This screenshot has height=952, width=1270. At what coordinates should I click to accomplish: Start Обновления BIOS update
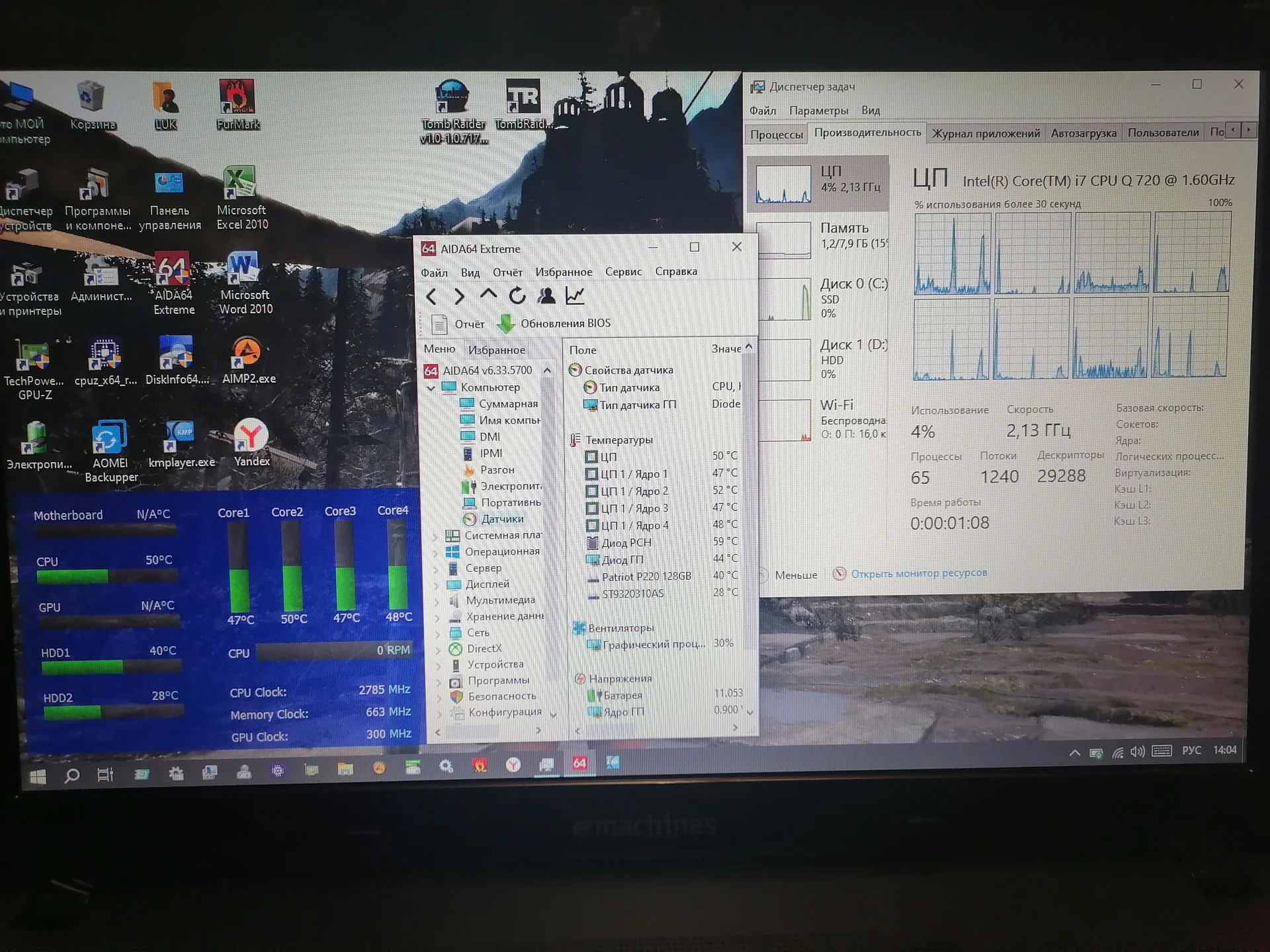tap(554, 323)
